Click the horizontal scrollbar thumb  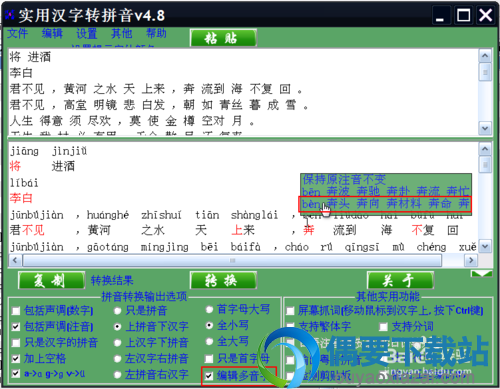(x=232, y=260)
